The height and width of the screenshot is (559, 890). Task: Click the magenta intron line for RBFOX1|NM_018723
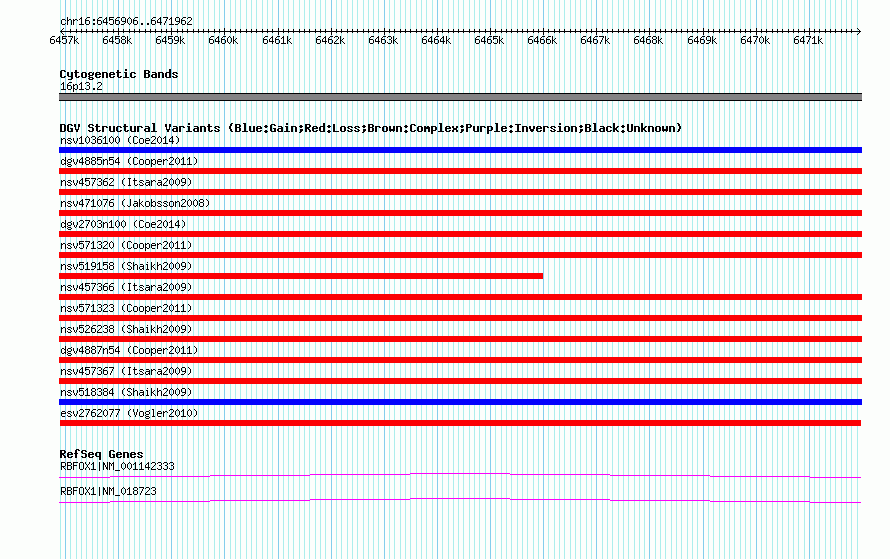click(x=460, y=501)
